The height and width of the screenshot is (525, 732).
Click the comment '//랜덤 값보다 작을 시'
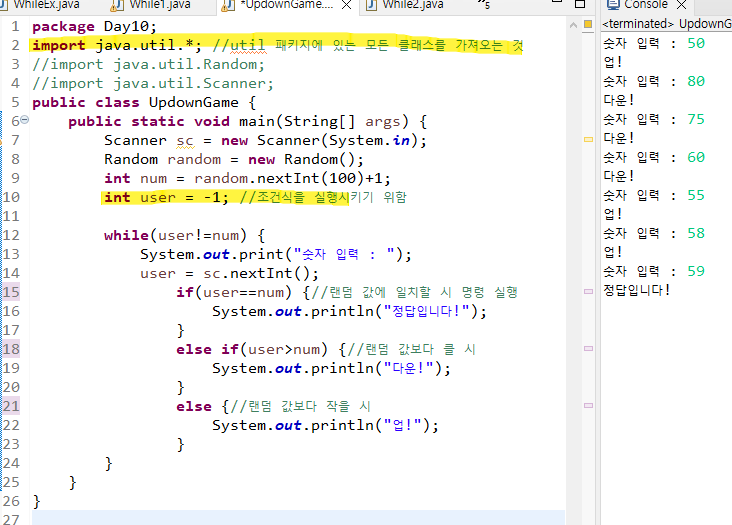click(x=301, y=406)
